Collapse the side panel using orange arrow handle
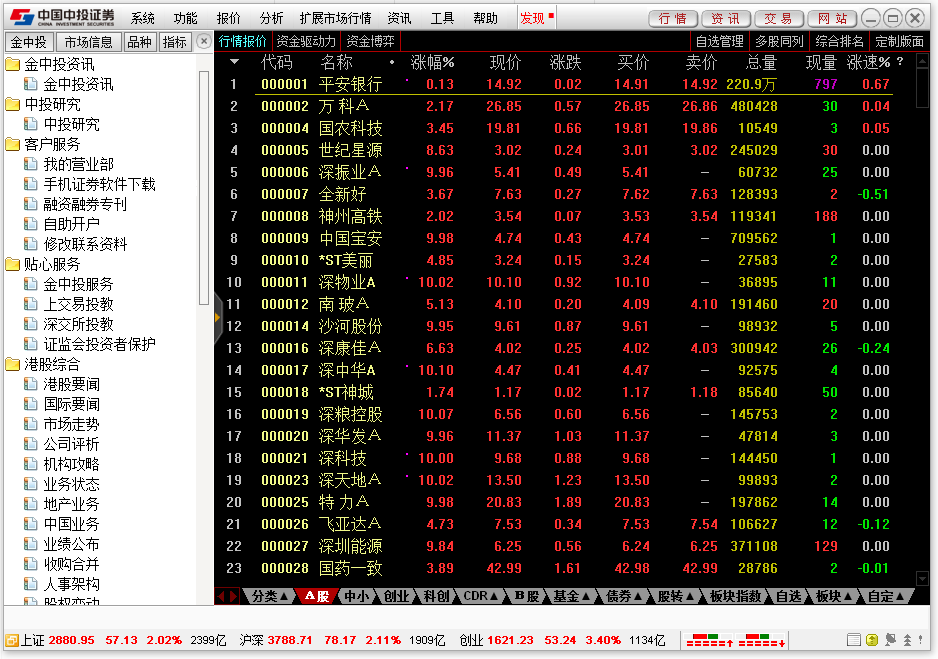The width and height of the screenshot is (938, 659). click(x=217, y=316)
